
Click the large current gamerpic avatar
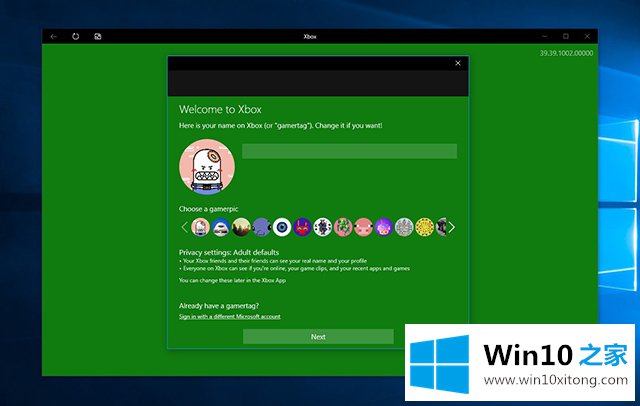[x=207, y=167]
